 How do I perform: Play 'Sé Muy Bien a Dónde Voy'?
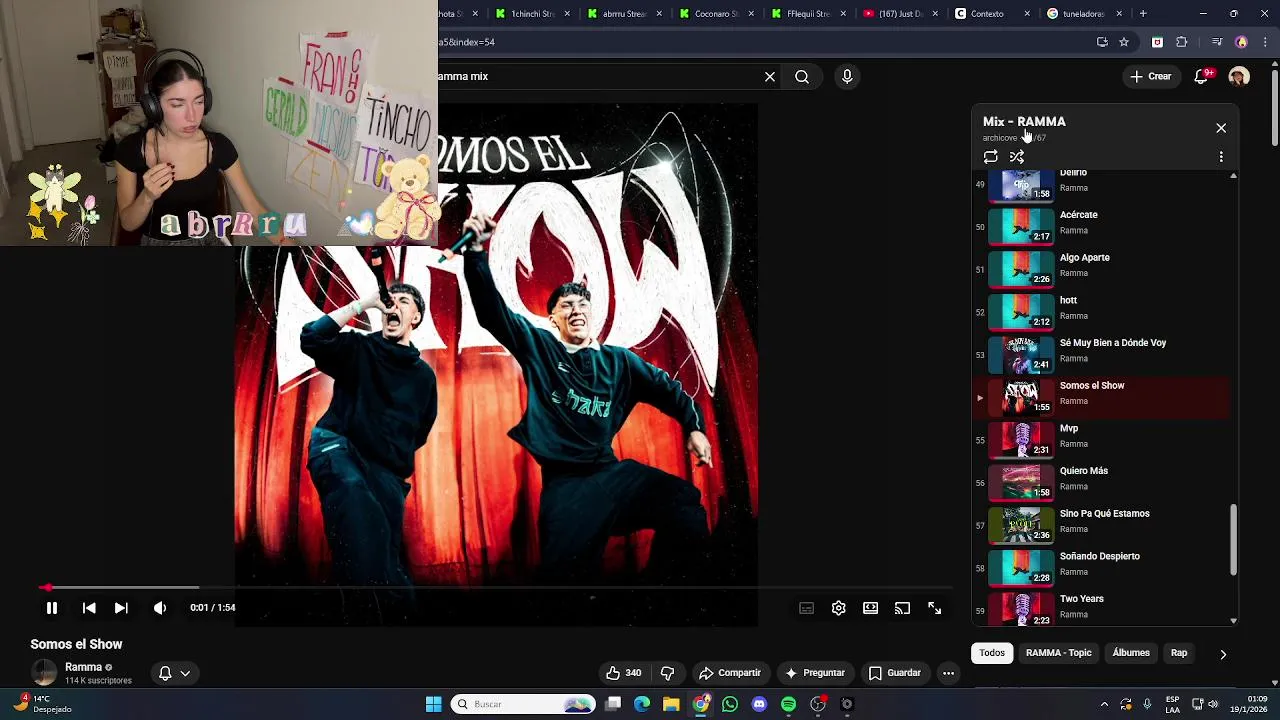[x=1100, y=354]
